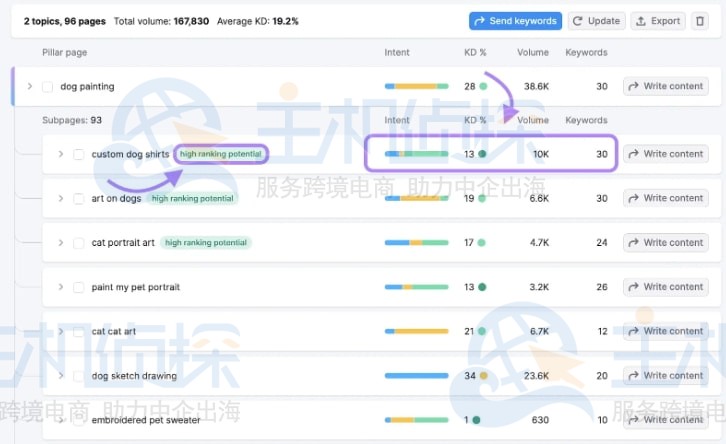Click the KD dot for cat cat art
Viewport: 726px width, 444px height.
click(483, 332)
